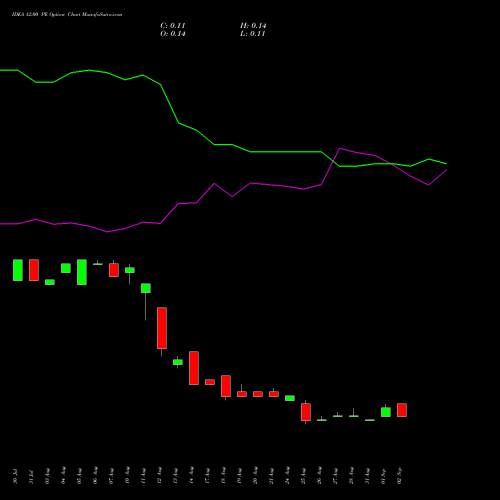Click the '25 Aug' date axis label

pos(303,476)
